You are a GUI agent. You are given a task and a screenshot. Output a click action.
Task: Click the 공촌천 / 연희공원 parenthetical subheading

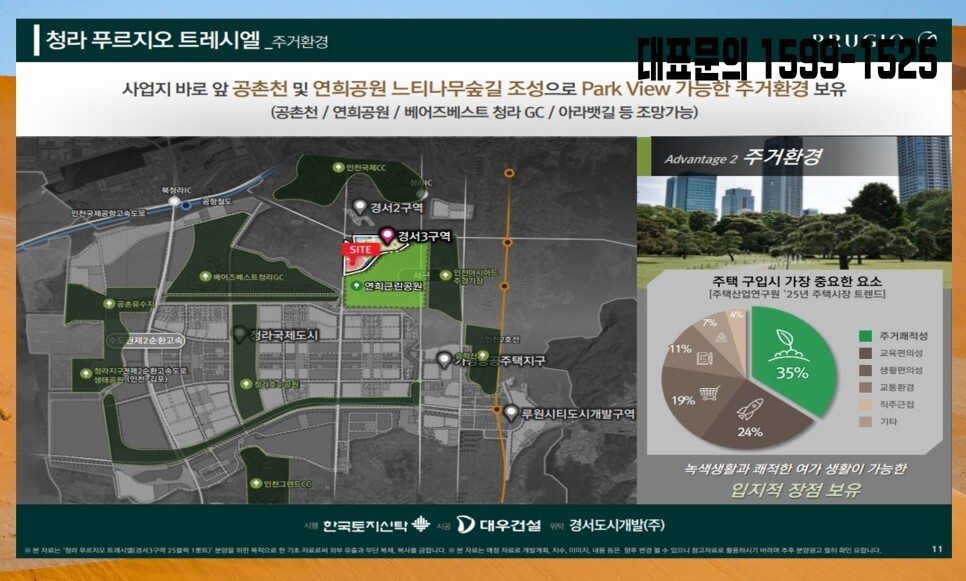click(x=484, y=113)
